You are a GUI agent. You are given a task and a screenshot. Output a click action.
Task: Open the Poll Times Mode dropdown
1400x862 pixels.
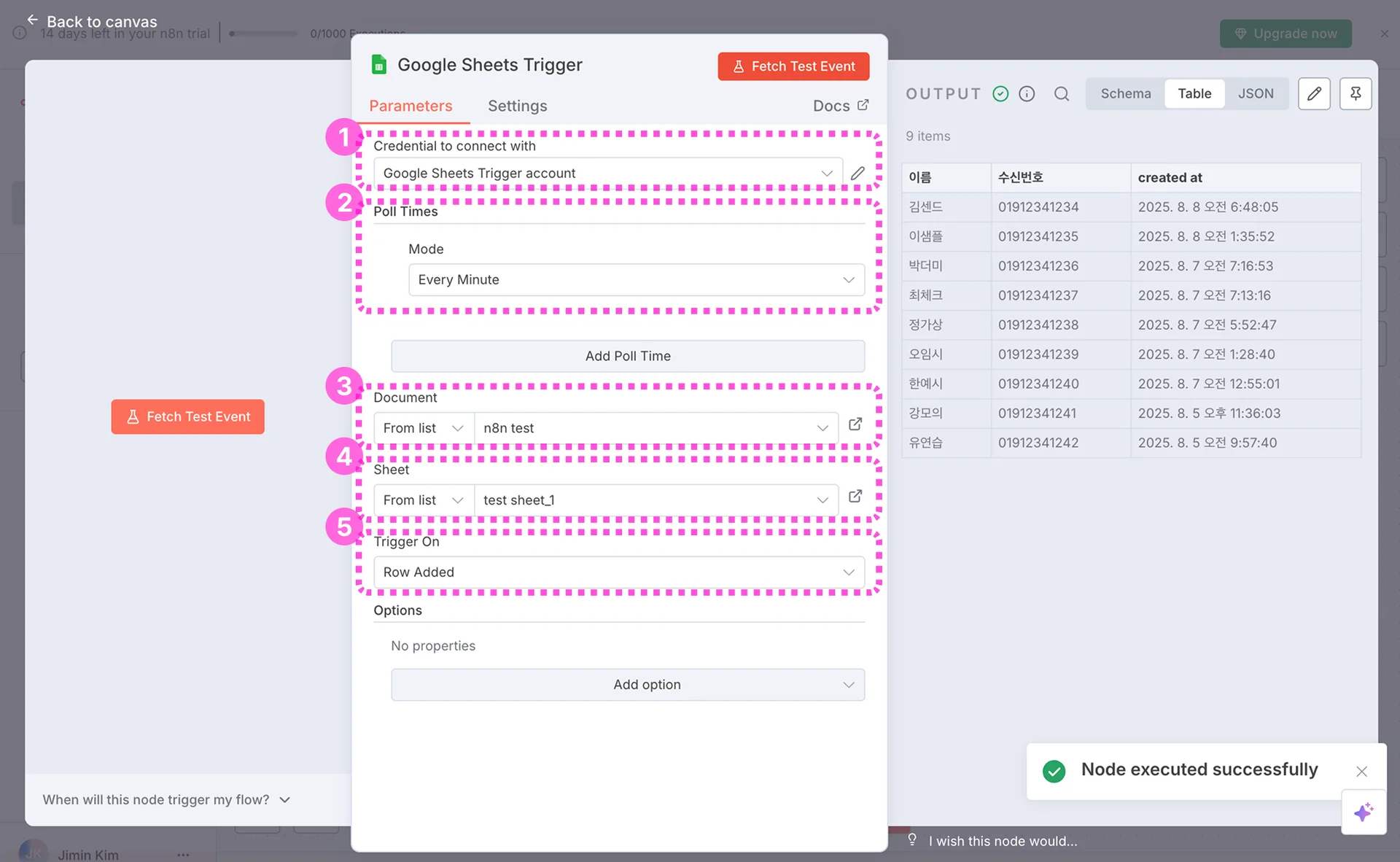point(636,280)
